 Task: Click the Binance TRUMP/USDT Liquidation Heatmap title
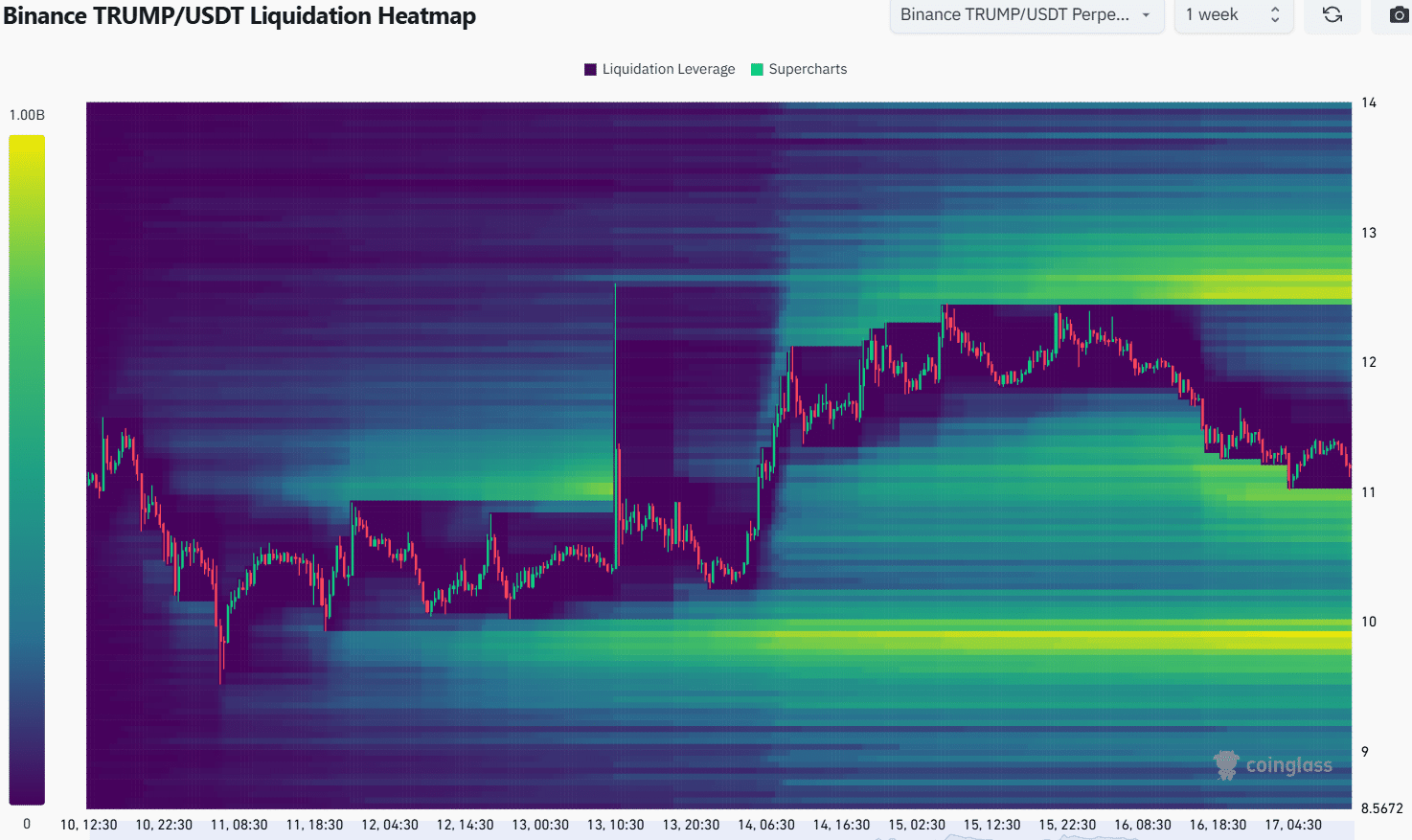pyautogui.click(x=239, y=16)
